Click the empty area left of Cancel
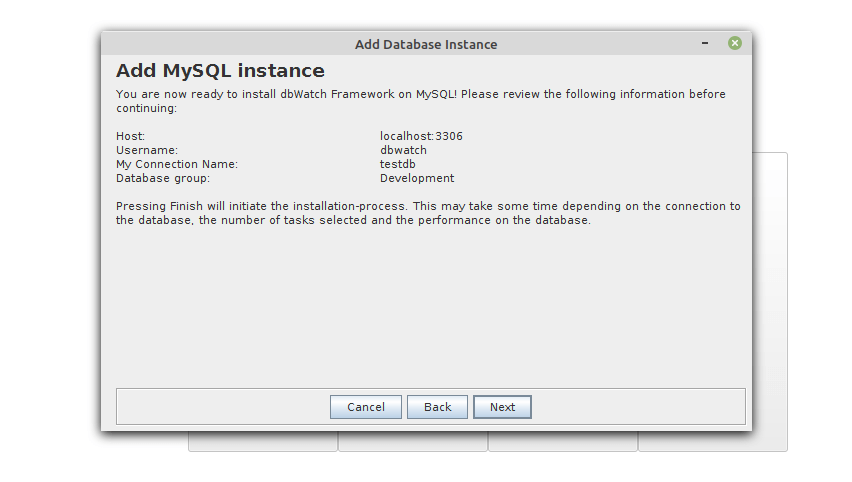 pos(220,407)
